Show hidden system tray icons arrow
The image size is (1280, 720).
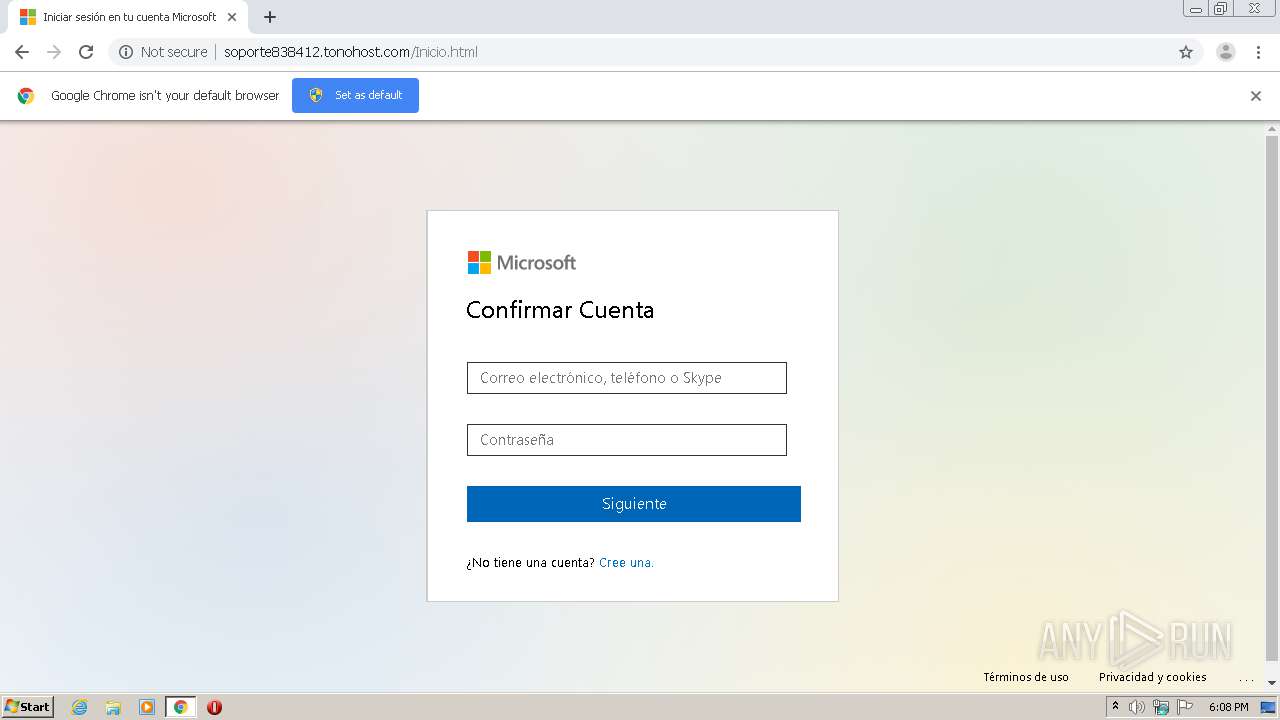click(1115, 707)
